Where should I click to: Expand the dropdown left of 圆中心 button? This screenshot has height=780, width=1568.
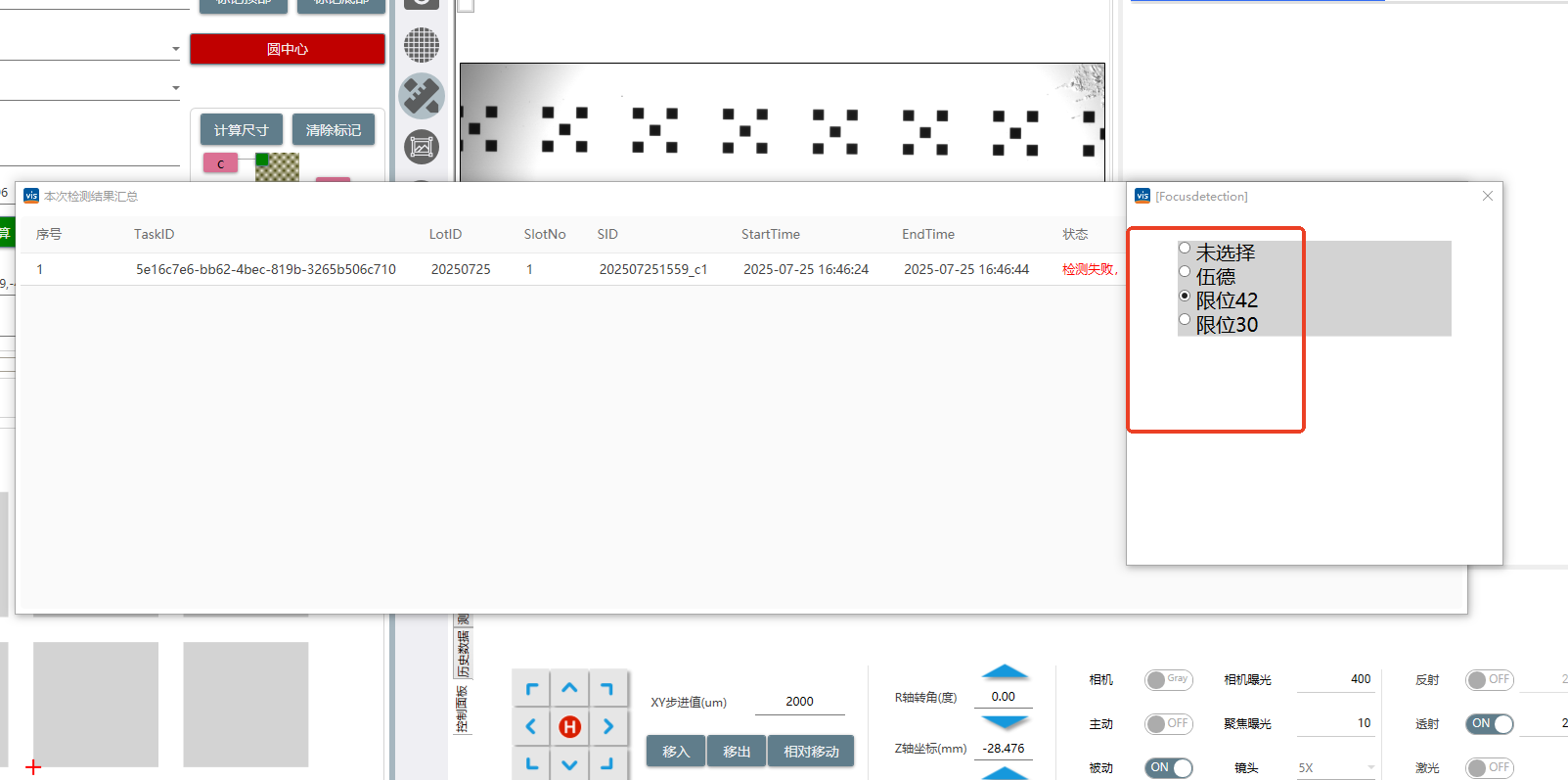[x=175, y=49]
